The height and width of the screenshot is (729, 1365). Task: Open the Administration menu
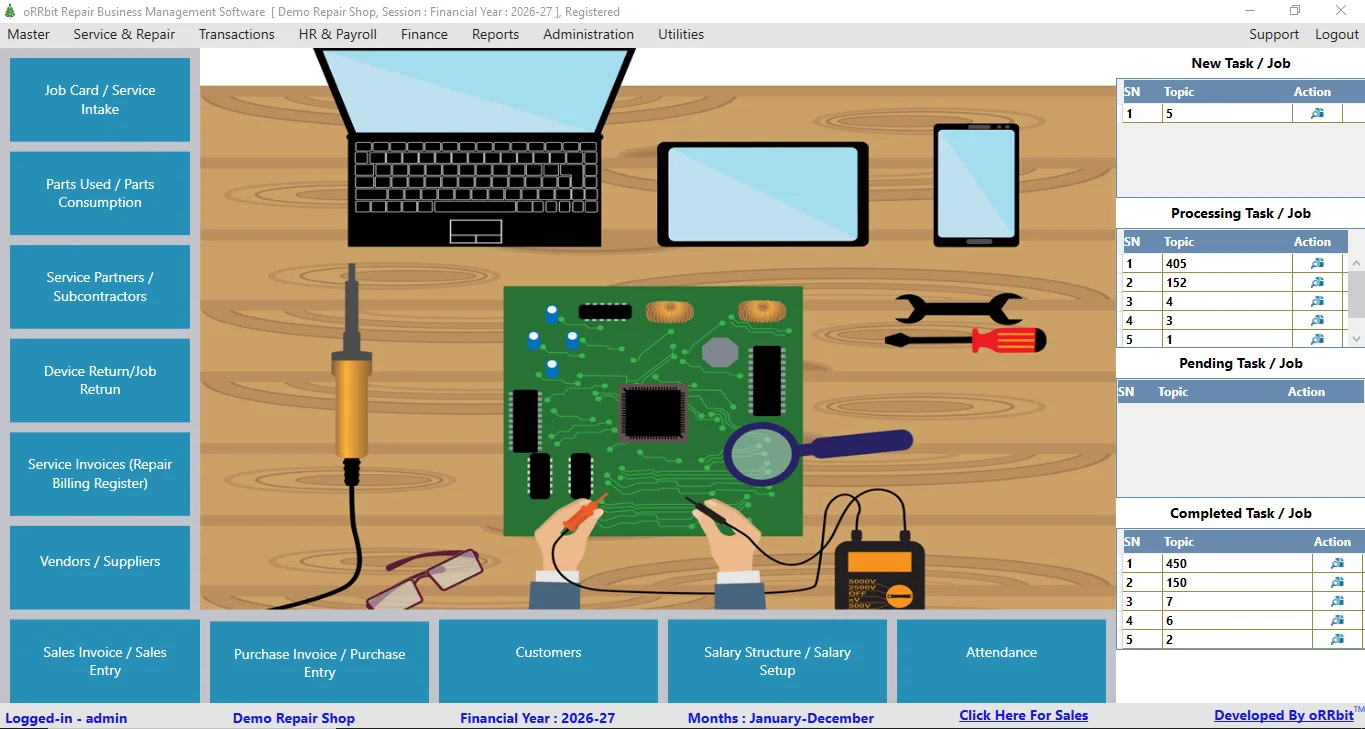coord(588,34)
